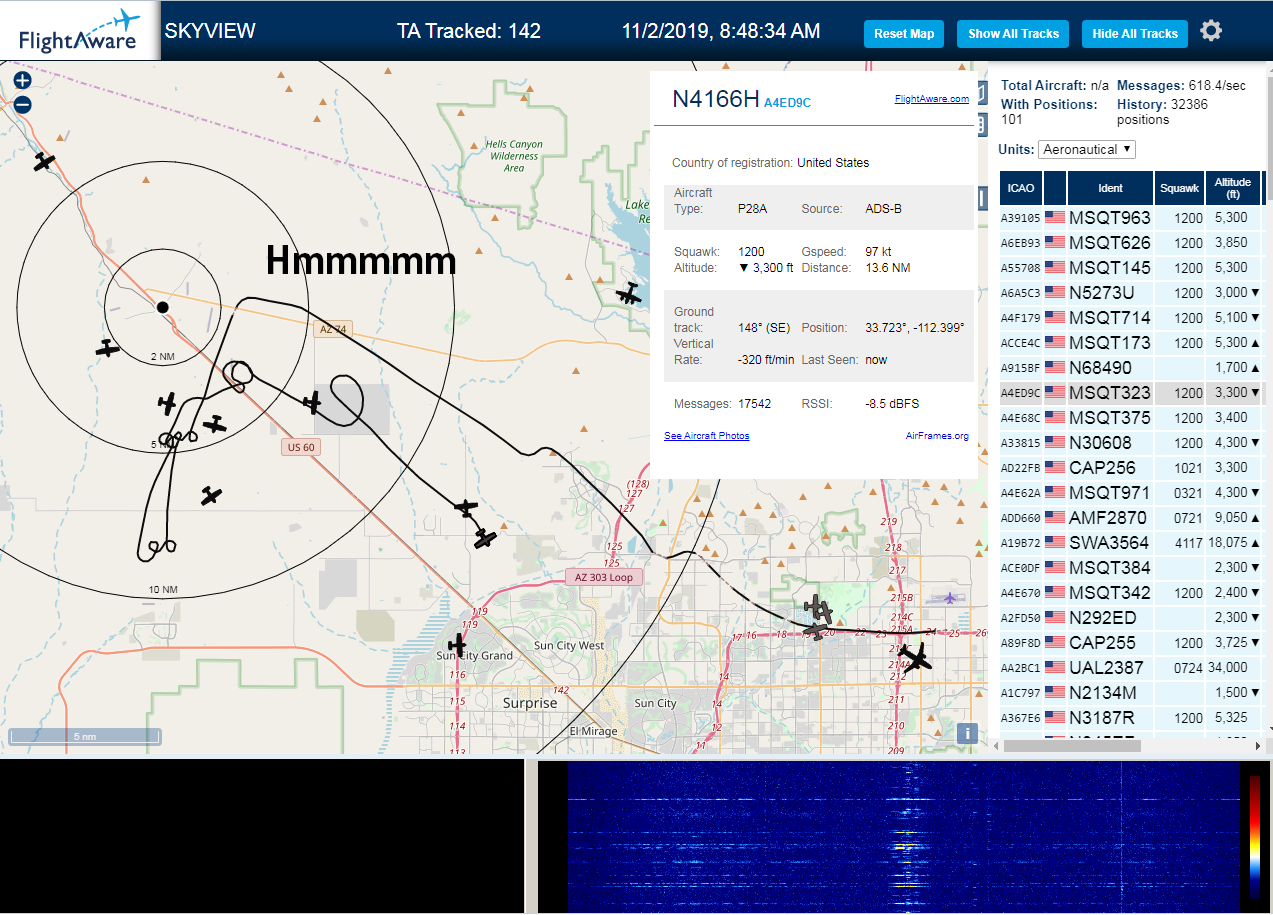The height and width of the screenshot is (915, 1273).
Task: Sort table by Ident column header
Action: (x=1110, y=188)
